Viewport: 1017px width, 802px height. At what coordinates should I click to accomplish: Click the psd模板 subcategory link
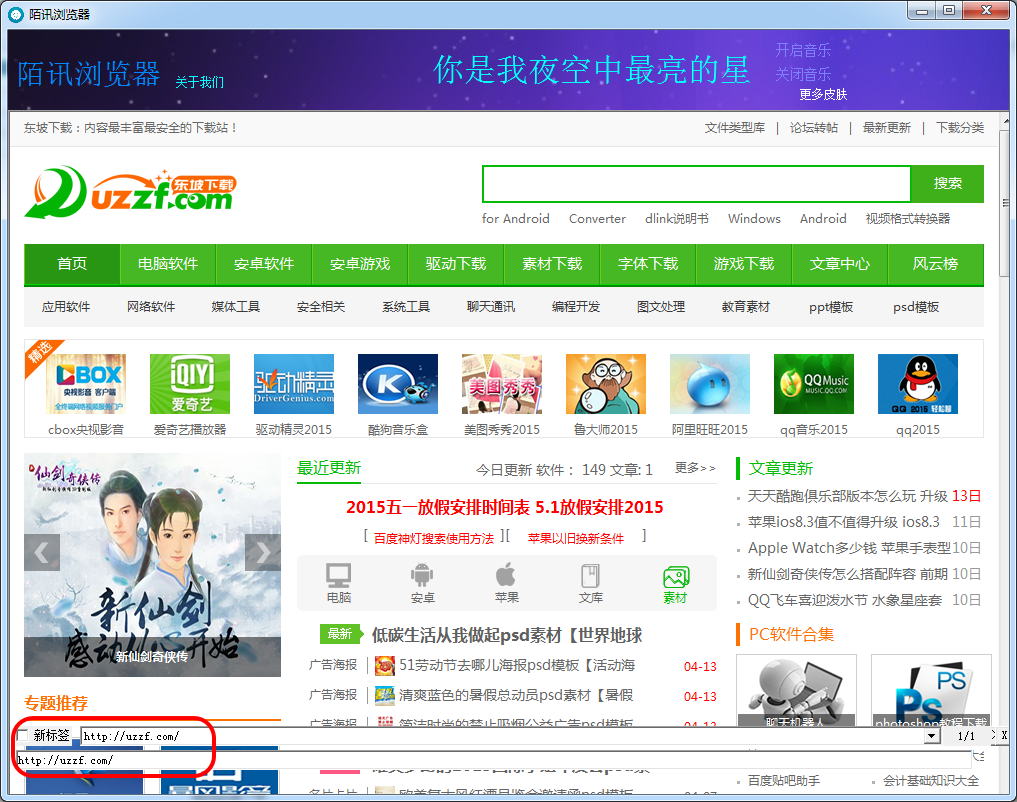click(916, 307)
